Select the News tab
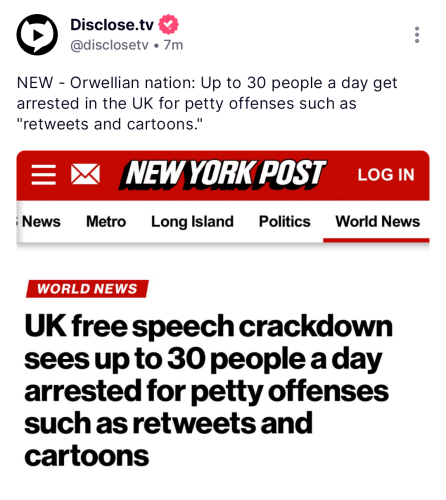Screen dimensions: 446x500 (41, 222)
